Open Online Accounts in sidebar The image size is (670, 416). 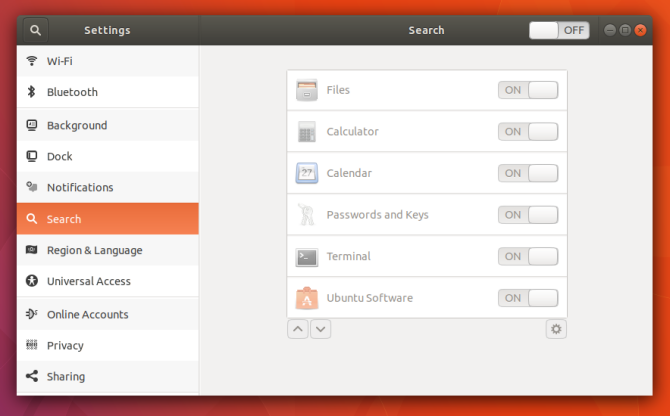tap(108, 314)
